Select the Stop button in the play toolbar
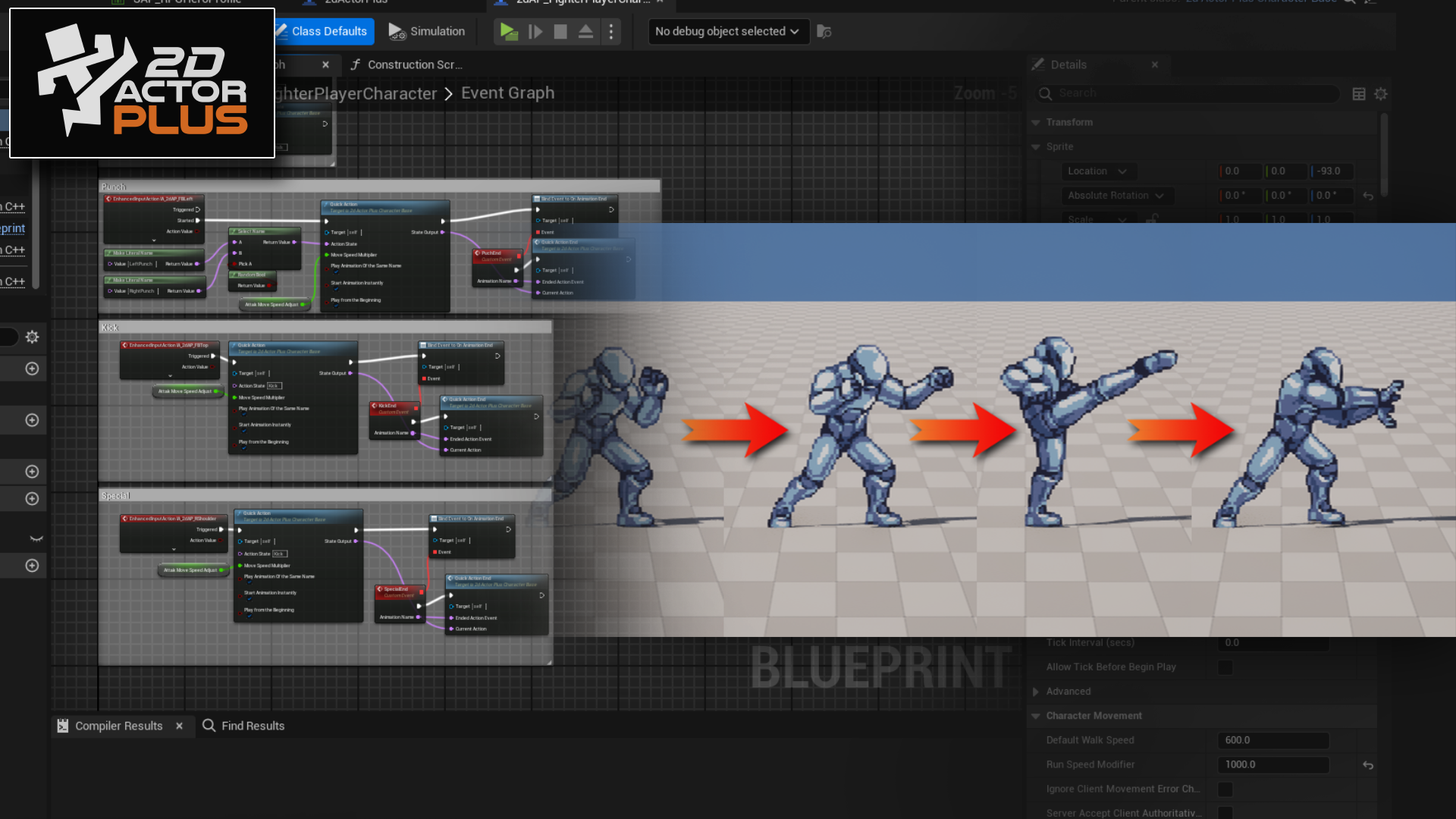Screen dimensions: 1456x819 coord(560,31)
